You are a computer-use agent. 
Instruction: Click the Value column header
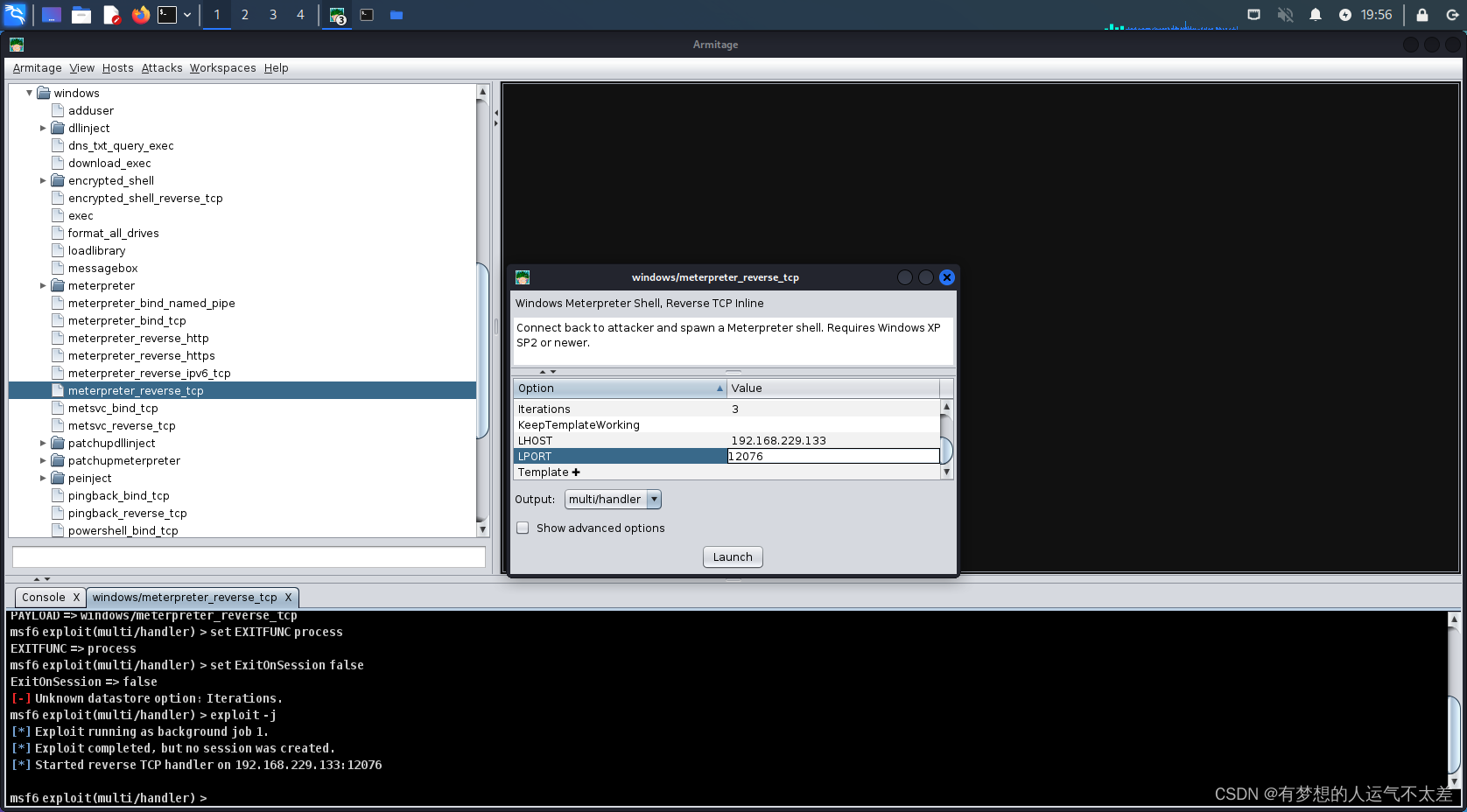click(833, 388)
